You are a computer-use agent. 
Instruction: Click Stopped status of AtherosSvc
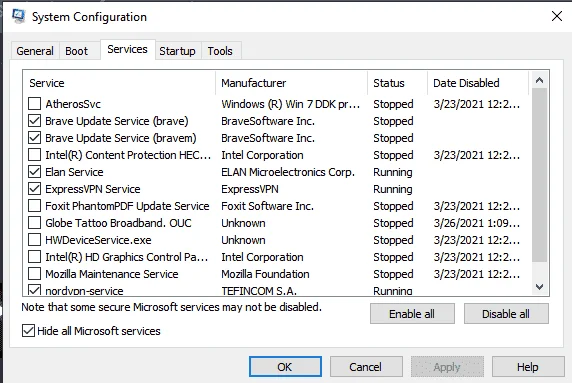393,104
